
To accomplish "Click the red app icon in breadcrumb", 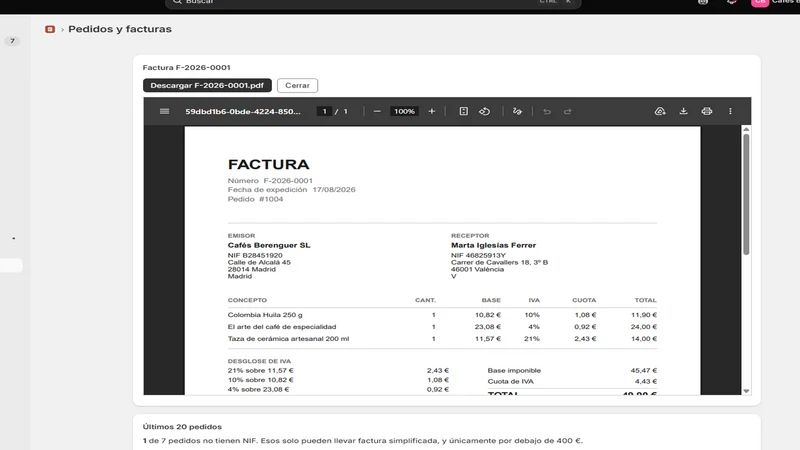I will tap(50, 29).
